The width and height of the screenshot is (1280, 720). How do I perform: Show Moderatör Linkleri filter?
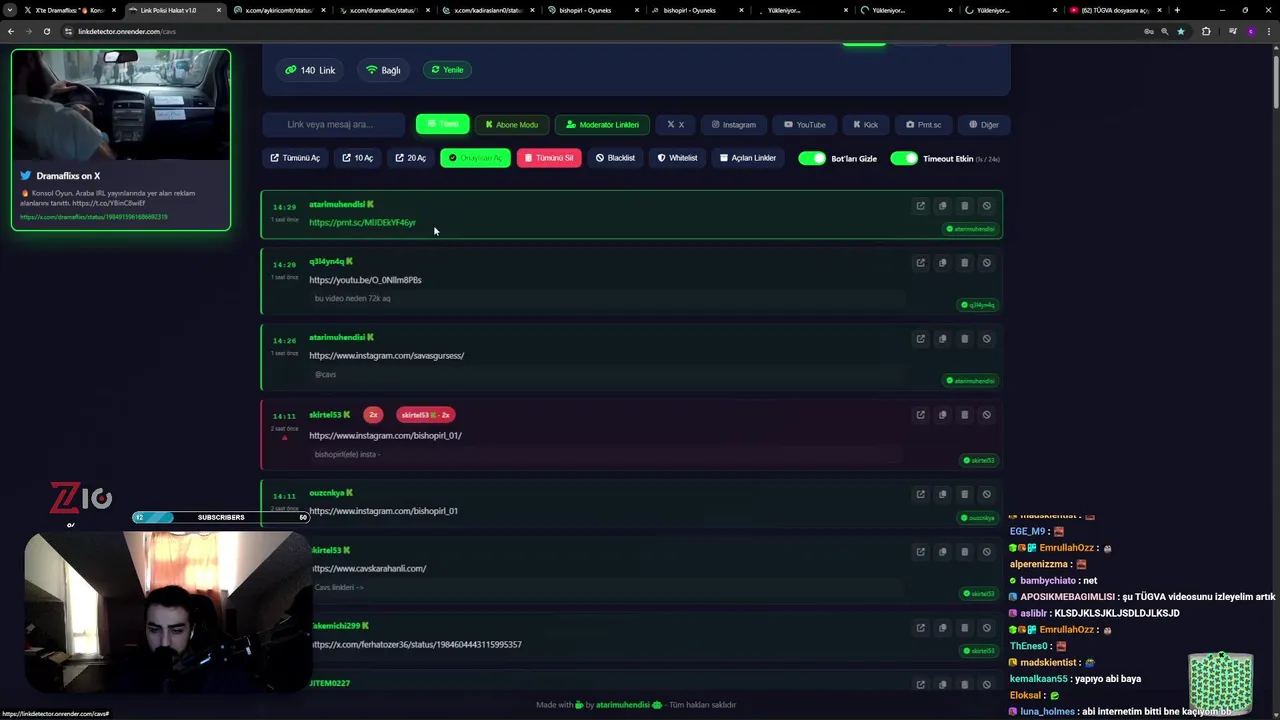click(x=602, y=125)
